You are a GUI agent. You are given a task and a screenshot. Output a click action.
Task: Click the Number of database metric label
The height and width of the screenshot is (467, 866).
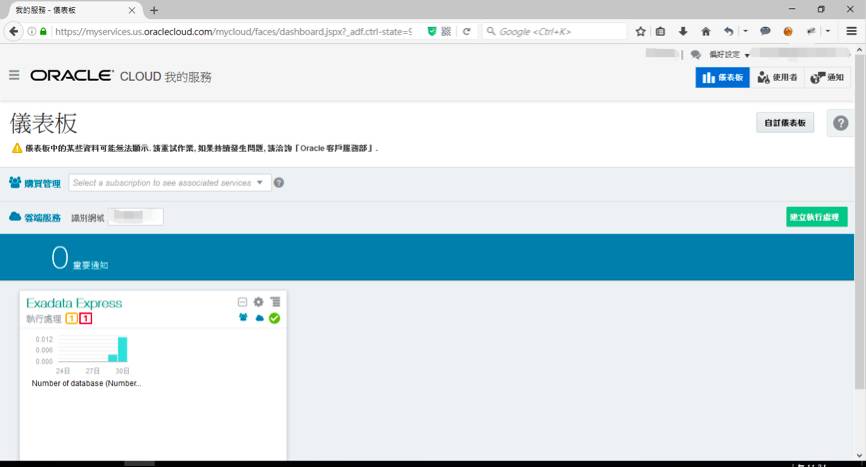(x=86, y=383)
